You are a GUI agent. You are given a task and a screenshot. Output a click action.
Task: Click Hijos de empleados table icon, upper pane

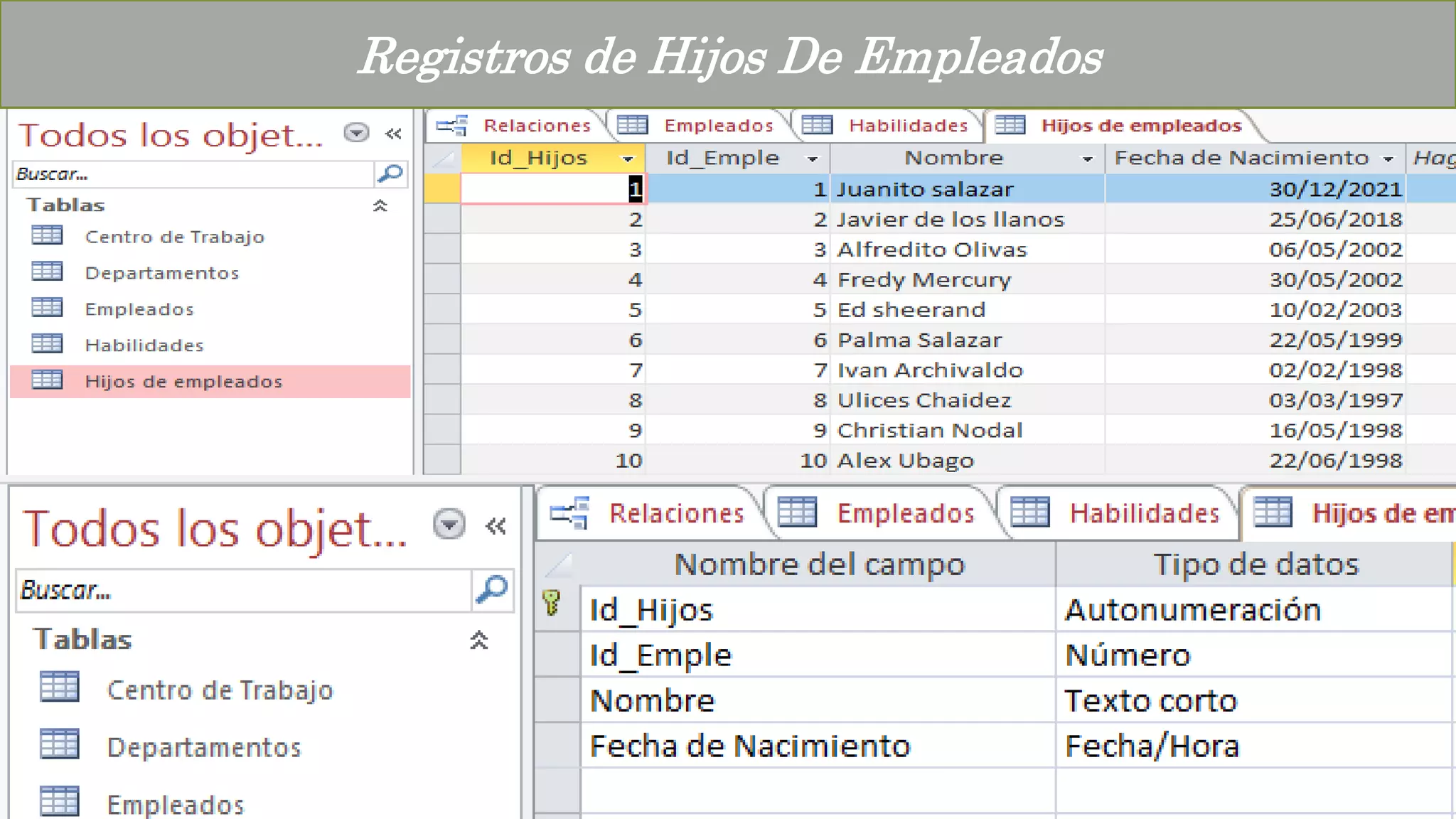(x=48, y=380)
